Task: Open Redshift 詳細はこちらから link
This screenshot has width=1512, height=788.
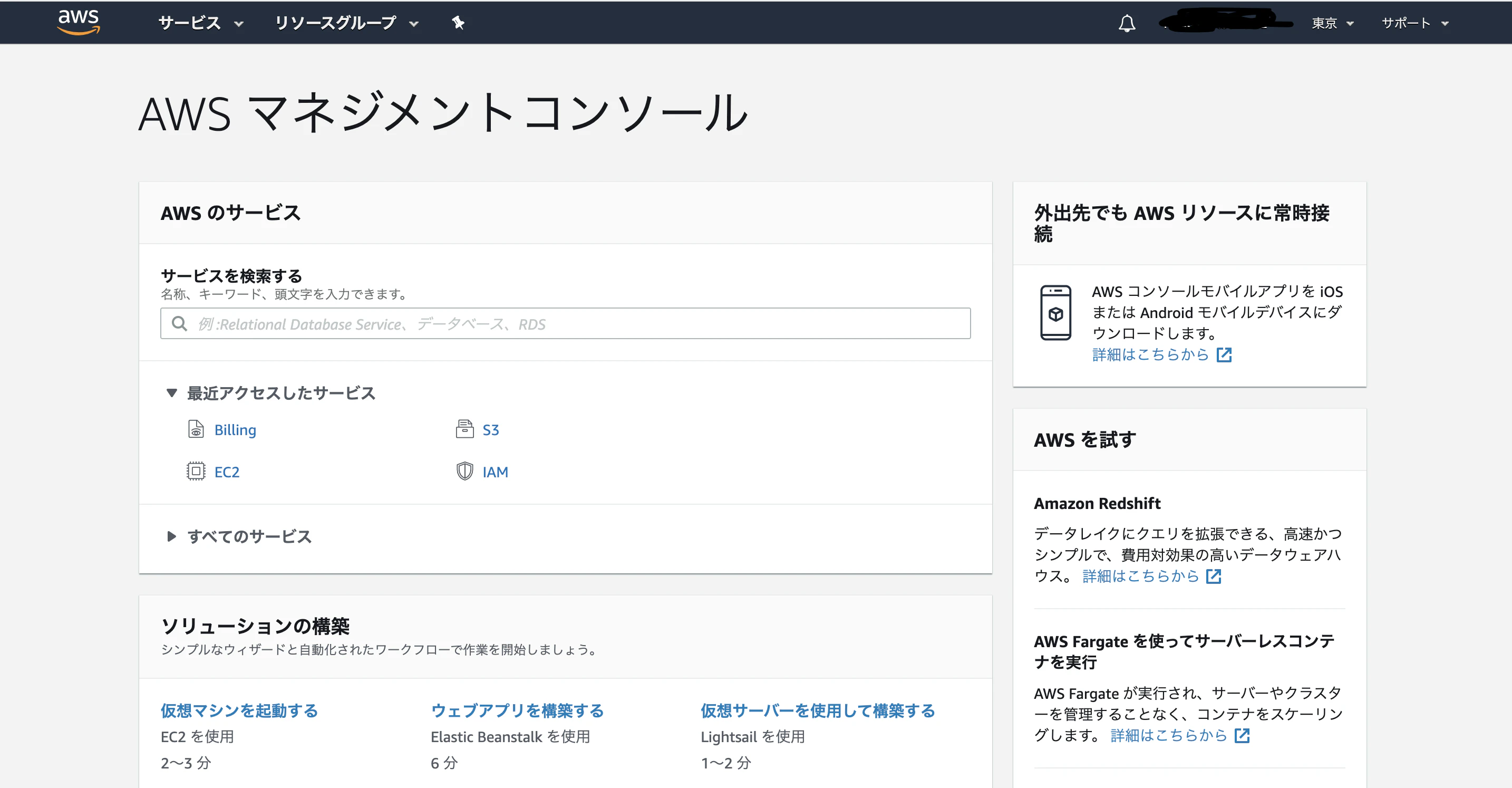Action: 1140,576
